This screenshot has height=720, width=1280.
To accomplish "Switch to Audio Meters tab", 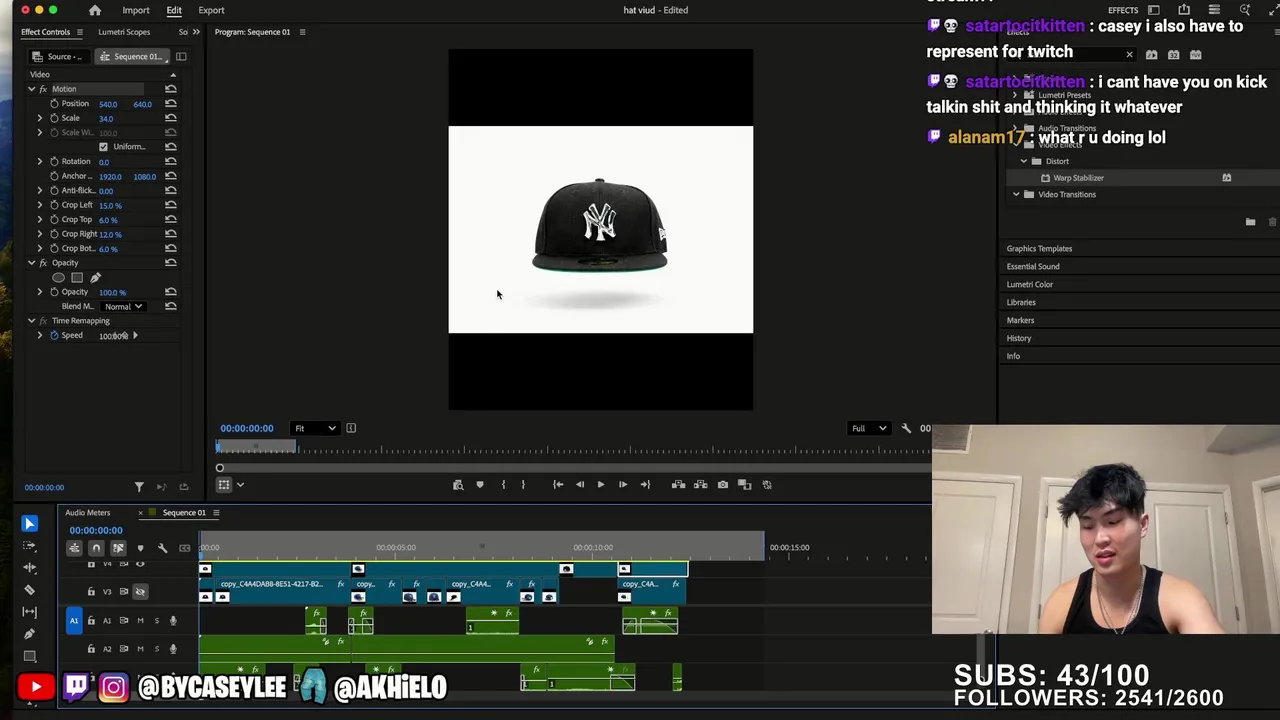I will point(88,513).
